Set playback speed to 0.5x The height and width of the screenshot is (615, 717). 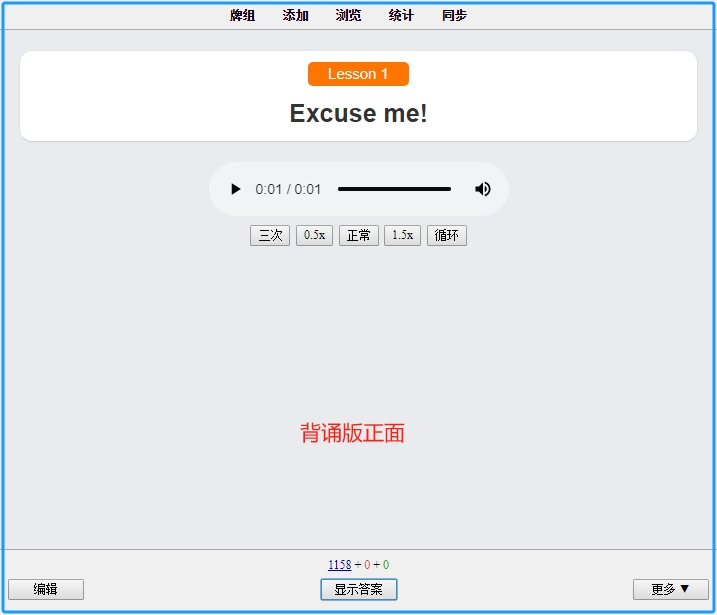[x=314, y=235]
